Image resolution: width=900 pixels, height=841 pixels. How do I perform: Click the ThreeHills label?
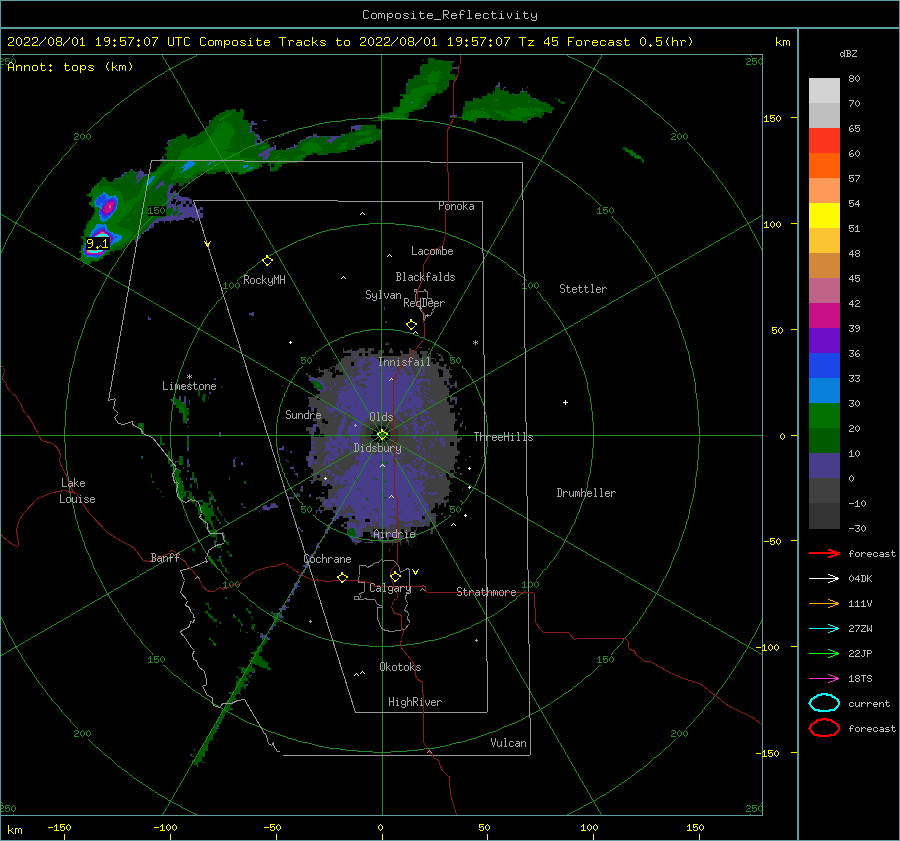click(503, 437)
